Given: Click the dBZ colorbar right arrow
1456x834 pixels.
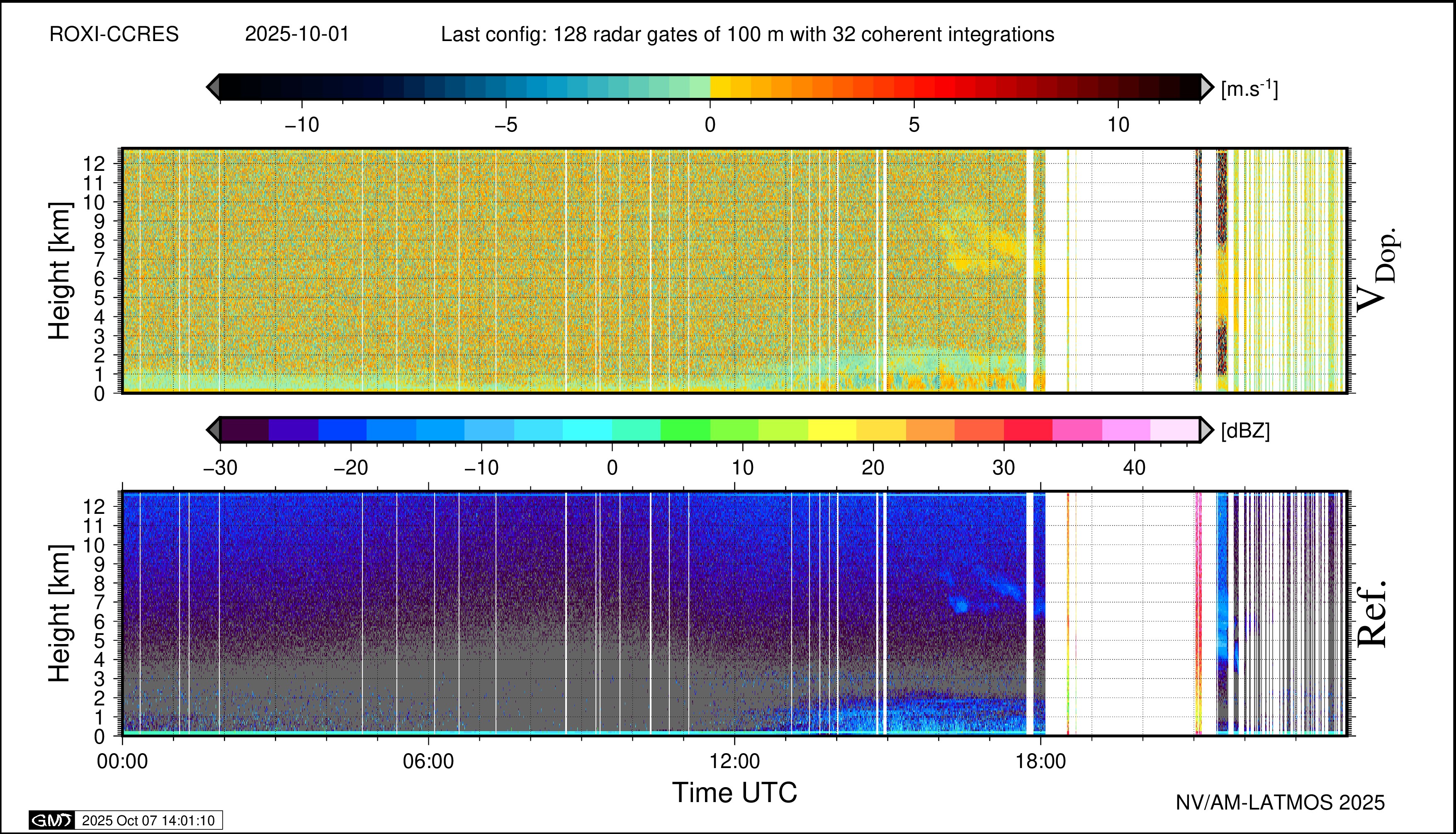Looking at the screenshot, I should 1206,430.
